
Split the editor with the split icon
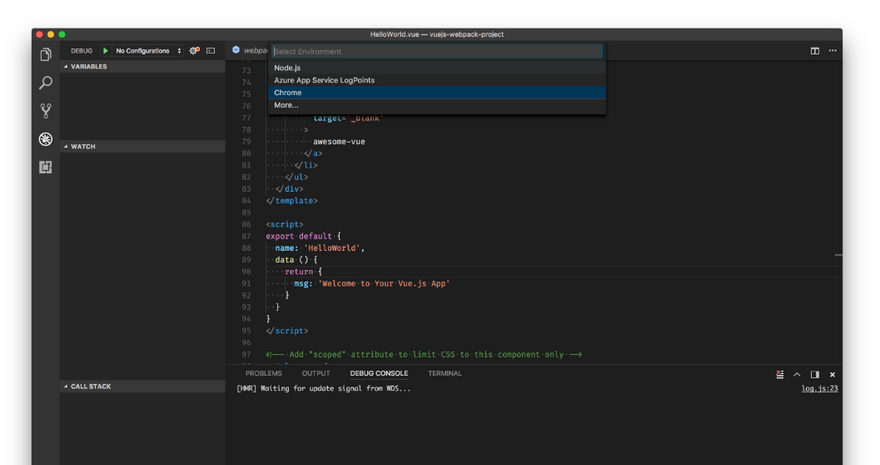815,51
